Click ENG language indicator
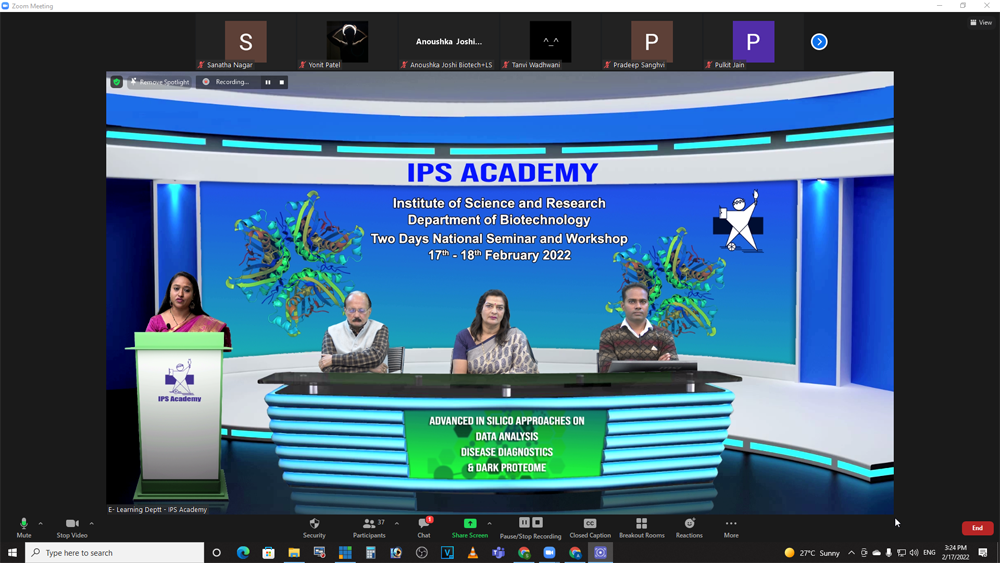1000x563 pixels. pyautogui.click(x=929, y=553)
